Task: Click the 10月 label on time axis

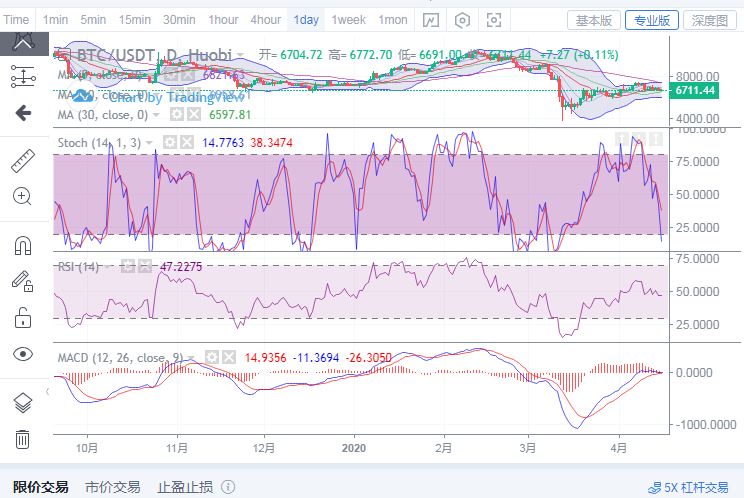Action: pyautogui.click(x=87, y=448)
